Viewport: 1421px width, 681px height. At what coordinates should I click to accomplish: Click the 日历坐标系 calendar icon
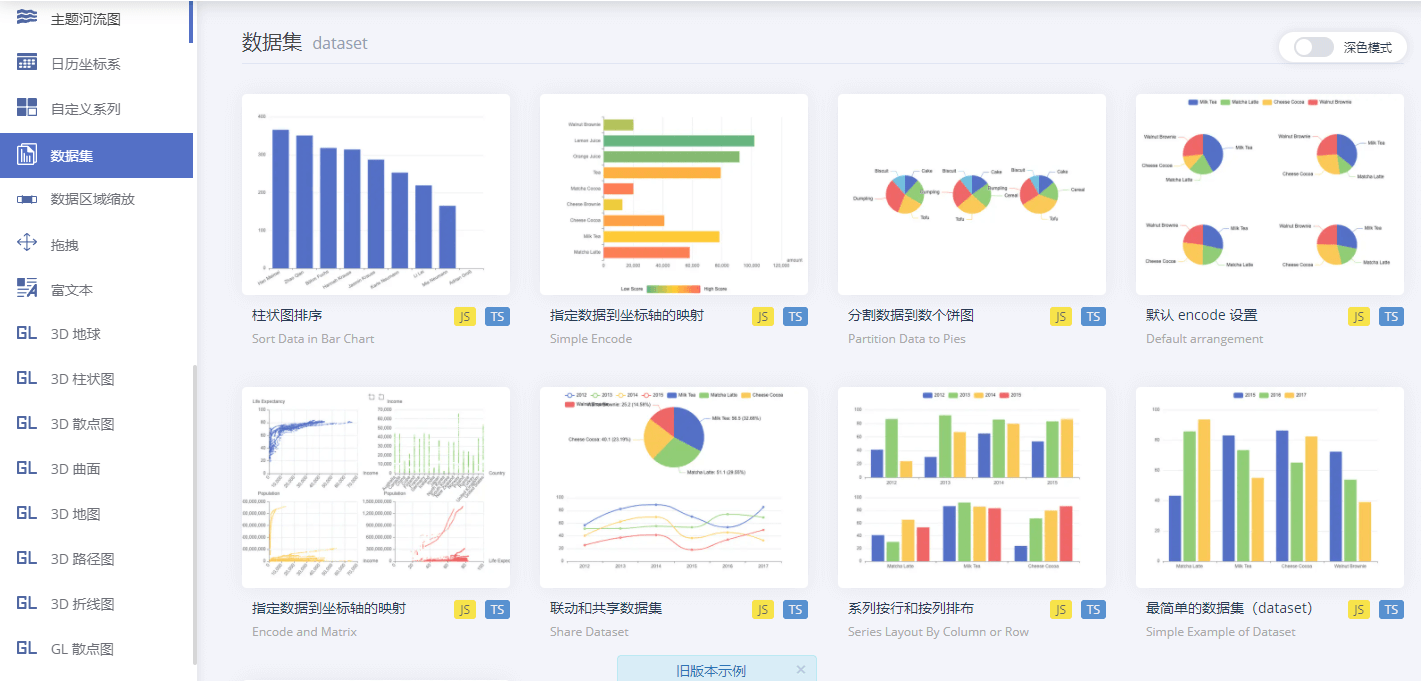tap(28, 62)
